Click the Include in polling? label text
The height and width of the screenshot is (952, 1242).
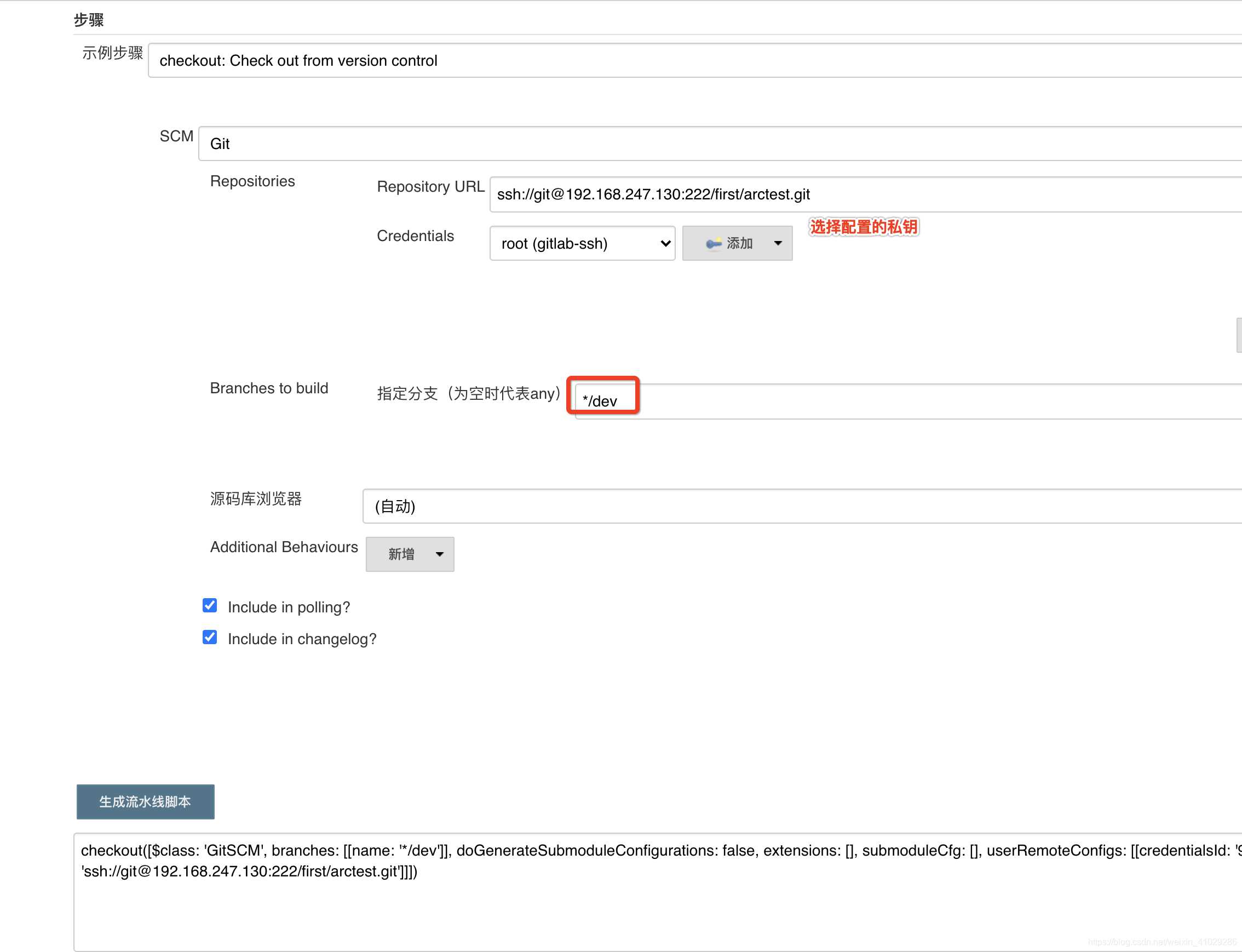tap(289, 607)
